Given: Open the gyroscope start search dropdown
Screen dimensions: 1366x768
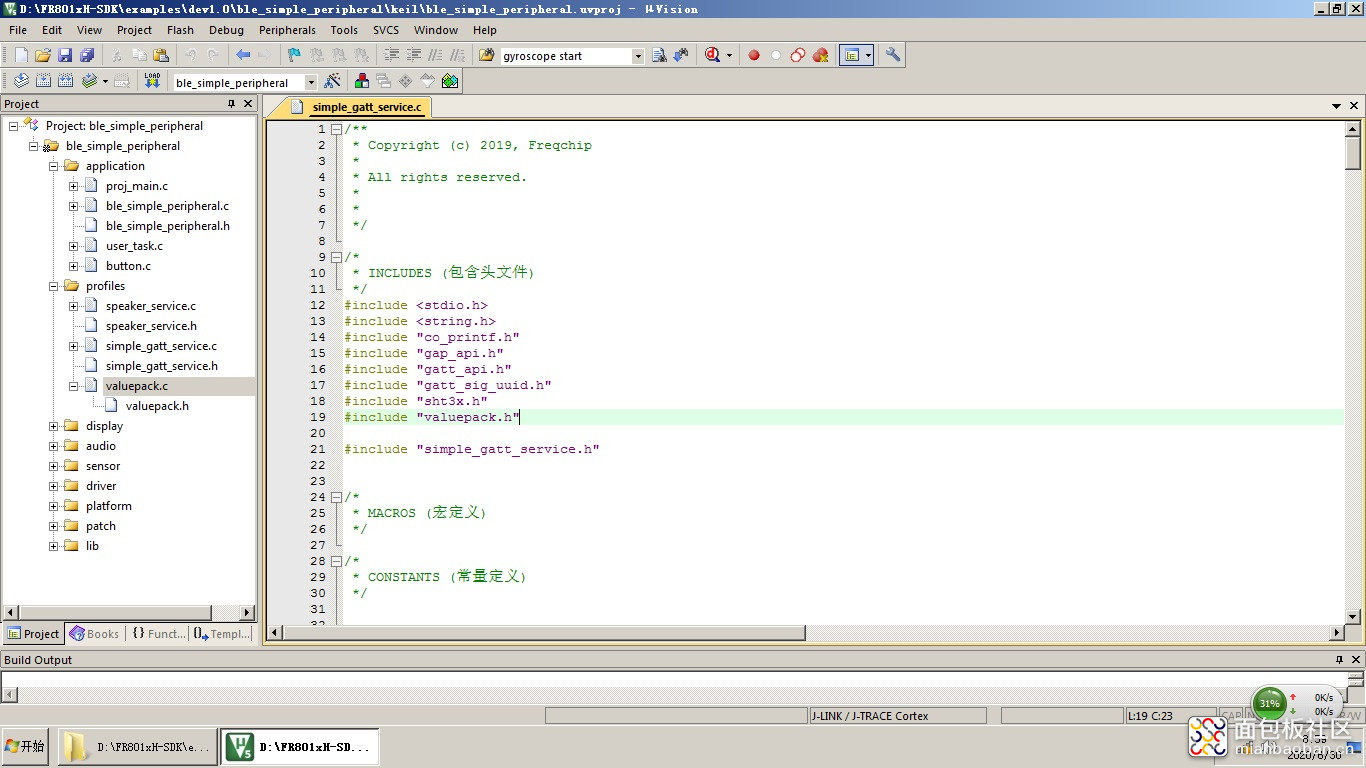Looking at the screenshot, I should pyautogui.click(x=638, y=56).
